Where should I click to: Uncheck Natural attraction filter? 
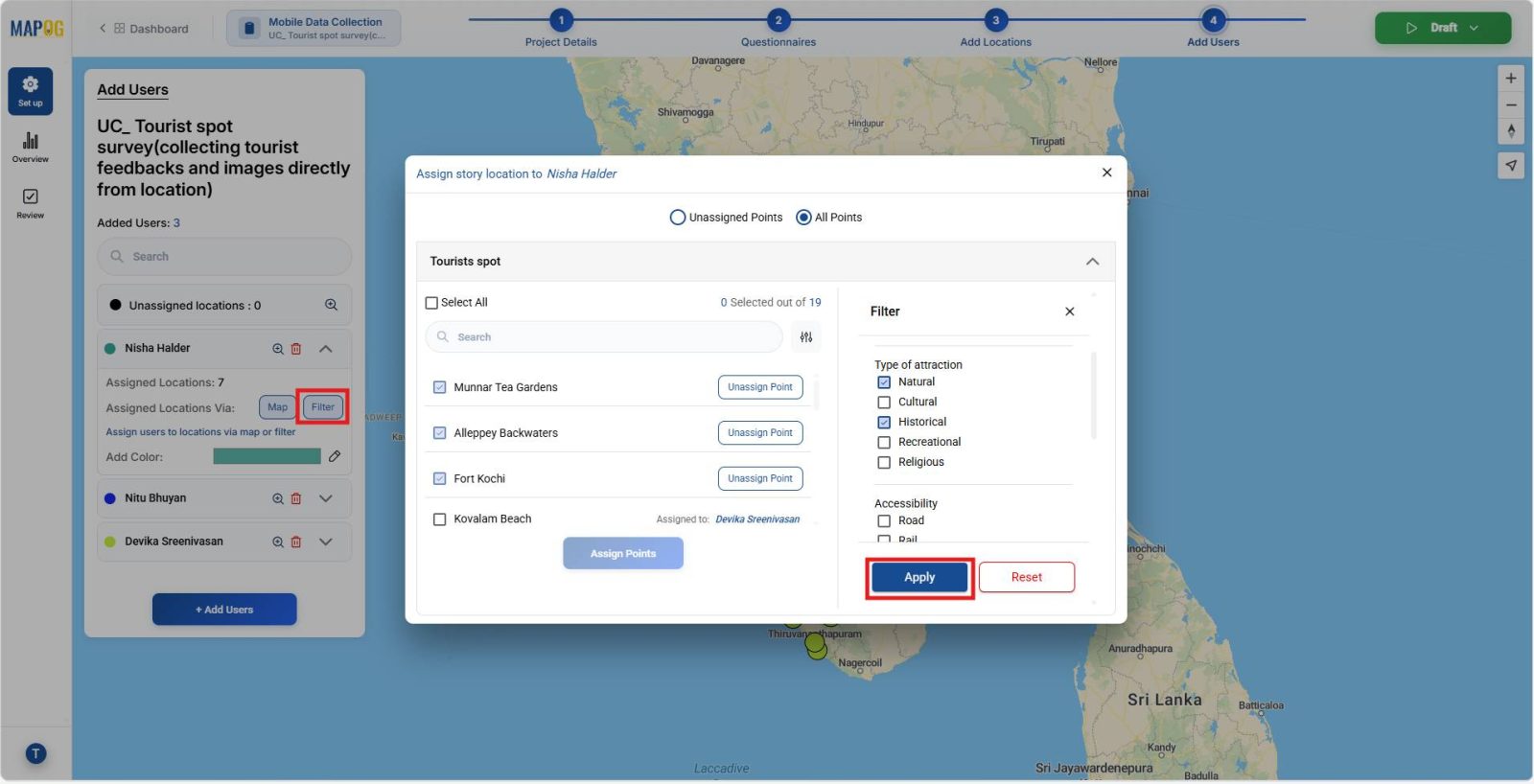(884, 382)
